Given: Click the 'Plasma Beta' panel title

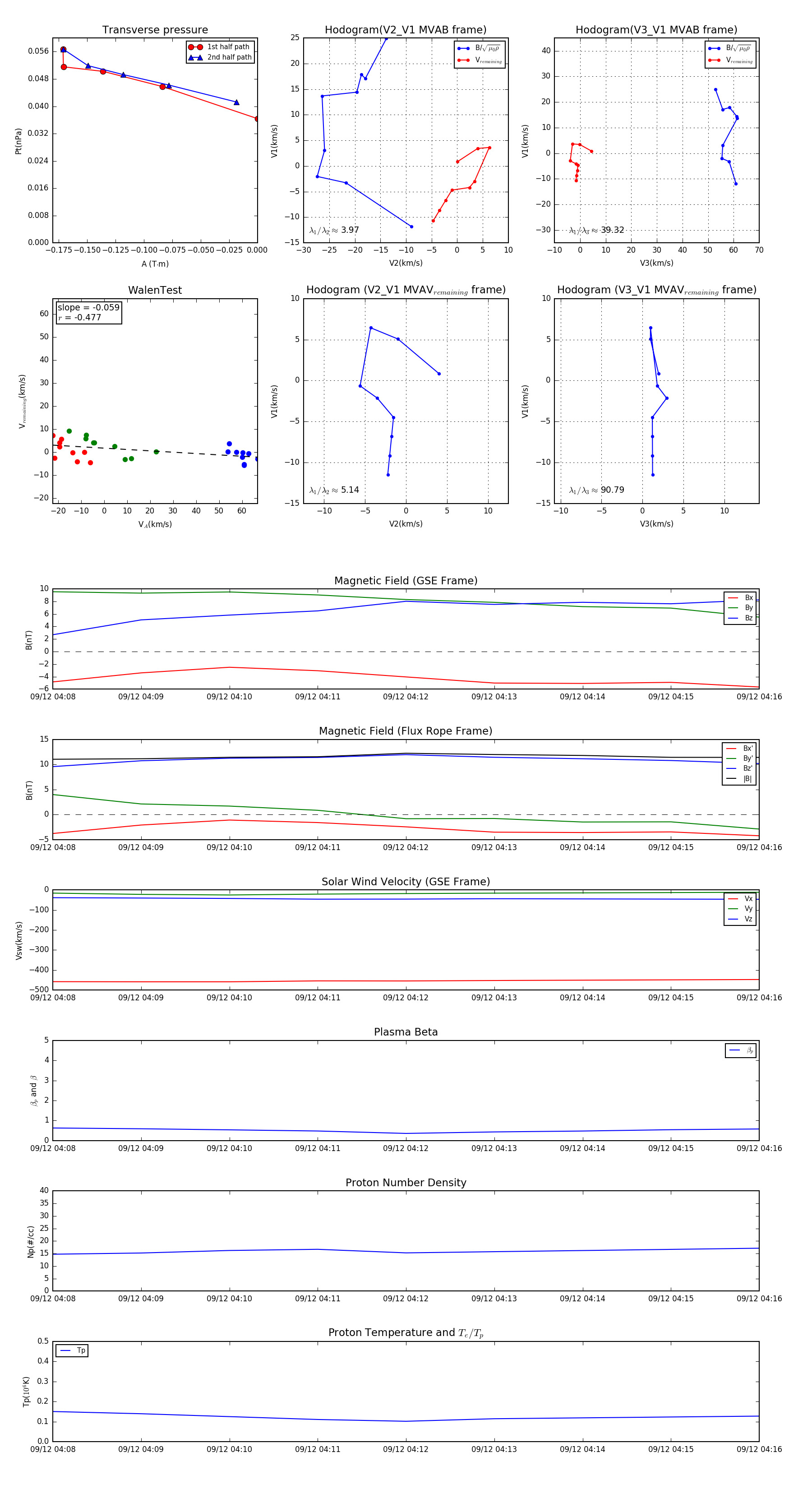Looking at the screenshot, I should click(406, 1032).
